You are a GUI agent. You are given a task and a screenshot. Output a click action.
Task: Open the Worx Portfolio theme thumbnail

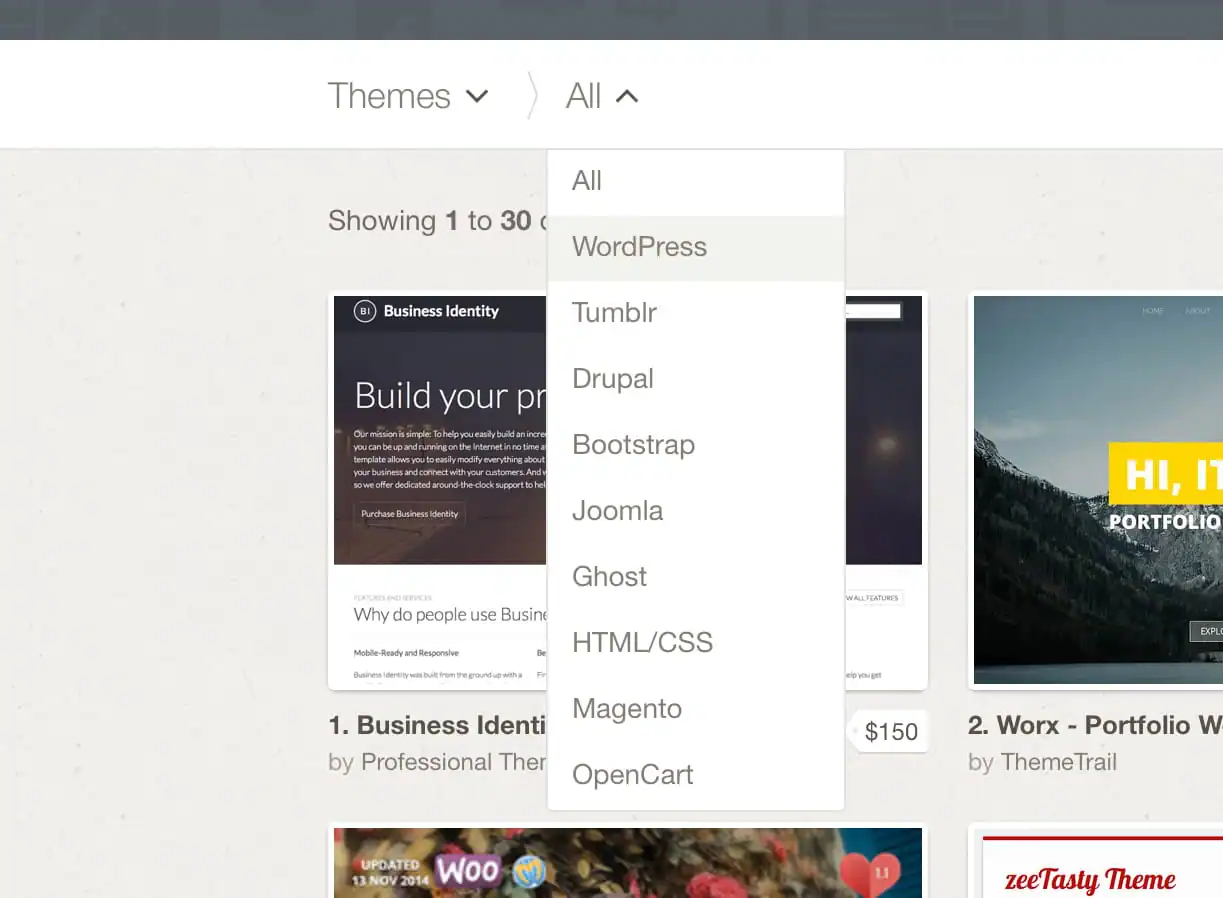[1096, 490]
